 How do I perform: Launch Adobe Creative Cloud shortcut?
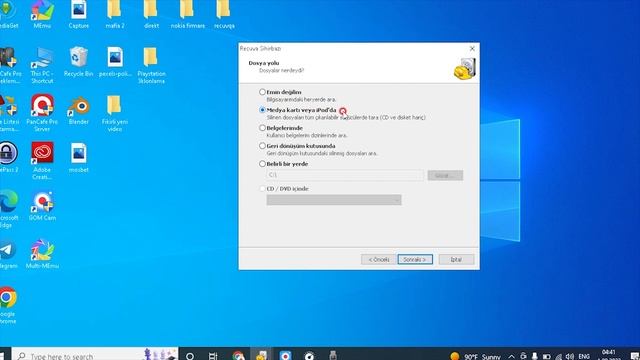point(42,161)
